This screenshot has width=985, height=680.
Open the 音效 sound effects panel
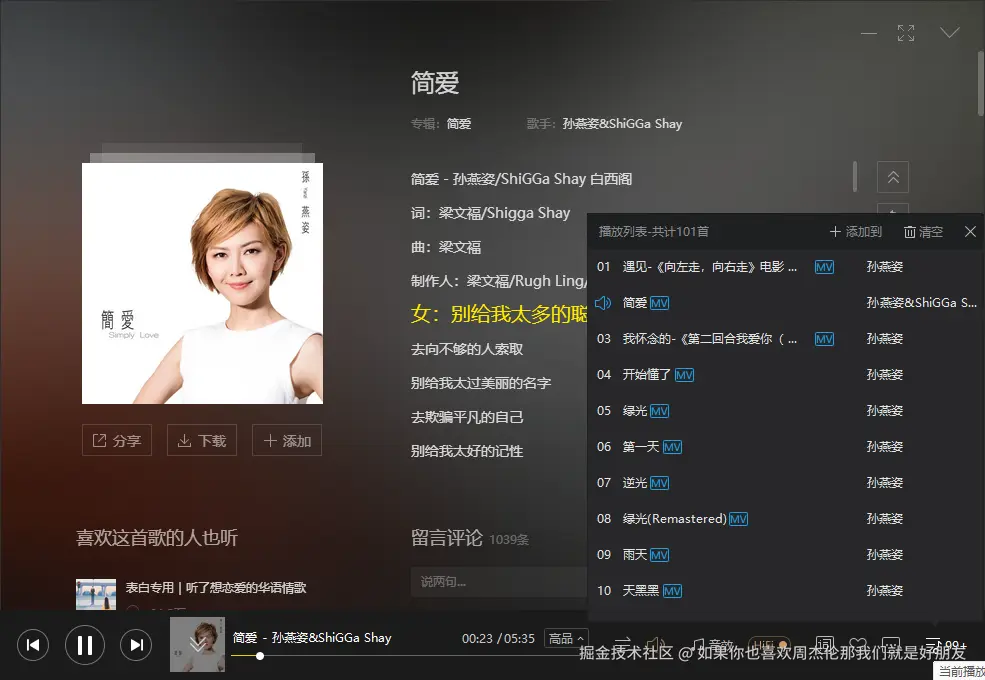pyautogui.click(x=713, y=645)
